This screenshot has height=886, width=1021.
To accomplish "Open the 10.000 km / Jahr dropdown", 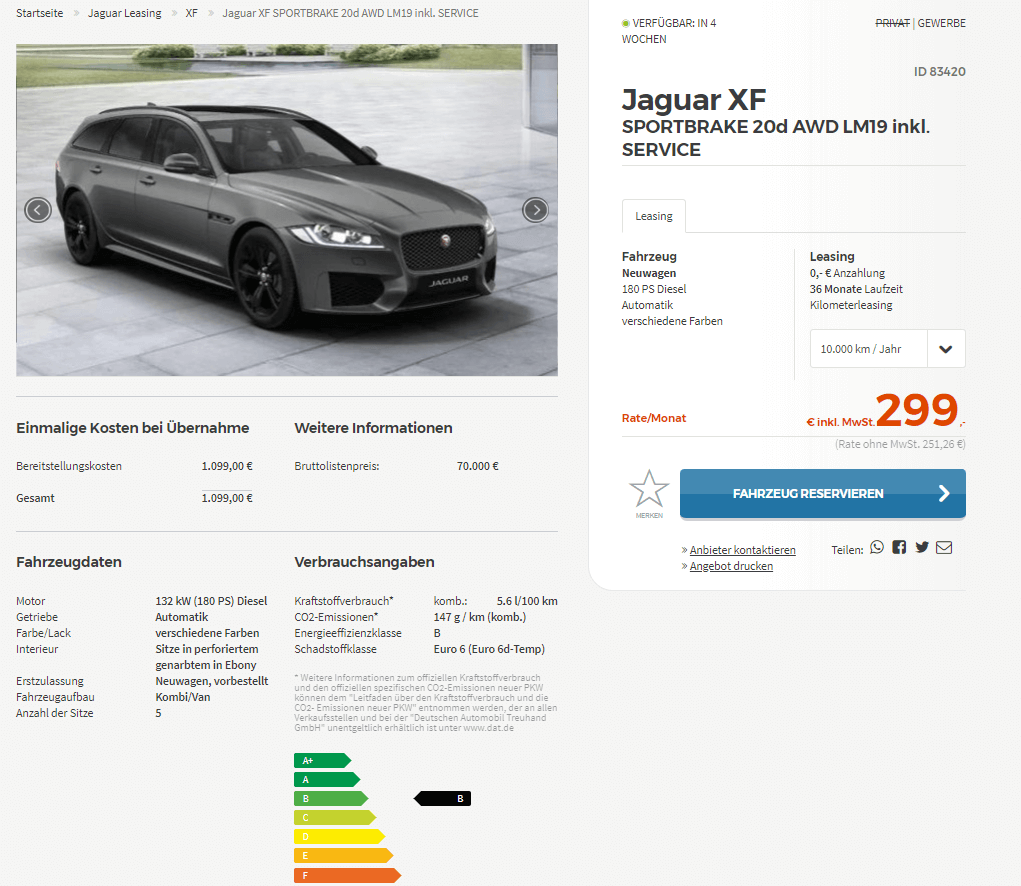I will 888,349.
